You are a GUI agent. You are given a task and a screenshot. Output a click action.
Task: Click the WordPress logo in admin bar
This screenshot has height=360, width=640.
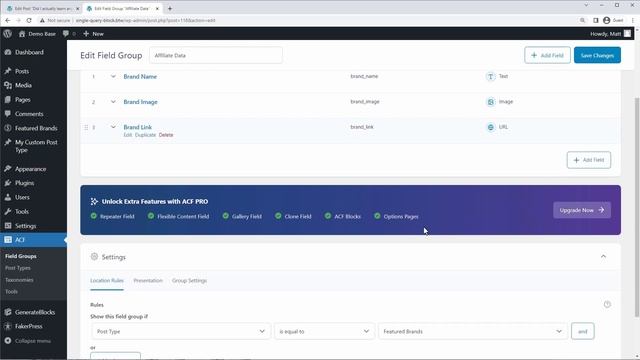click(7, 34)
